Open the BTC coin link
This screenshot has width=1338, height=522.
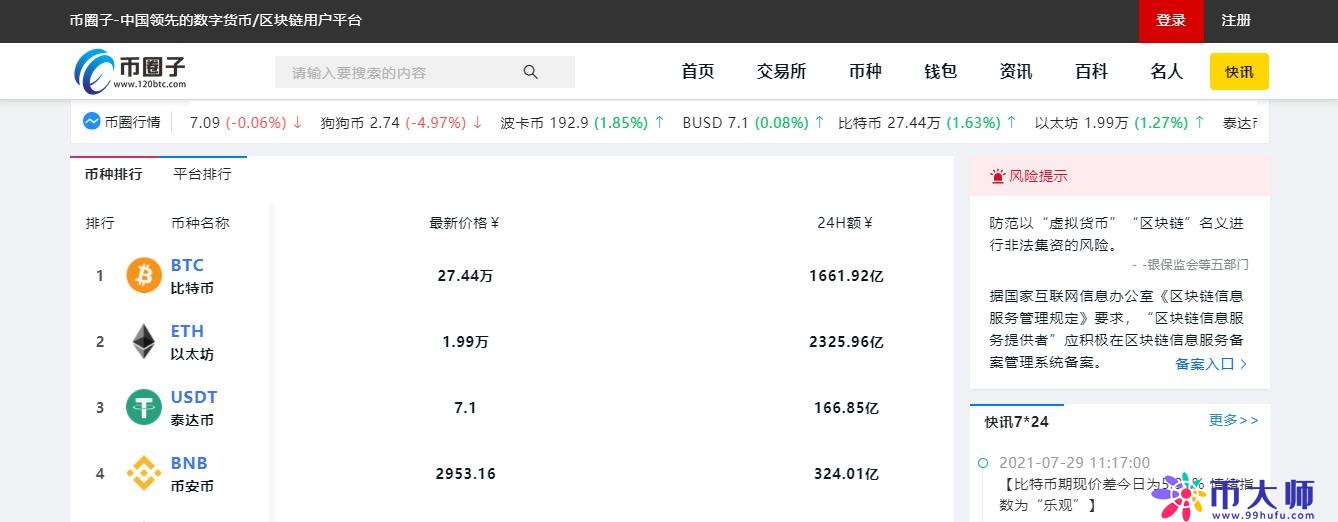coord(187,265)
